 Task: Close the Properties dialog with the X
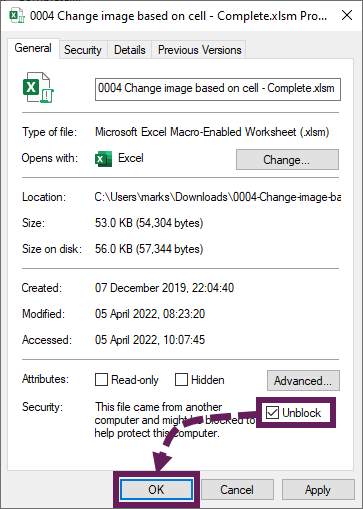click(x=347, y=15)
